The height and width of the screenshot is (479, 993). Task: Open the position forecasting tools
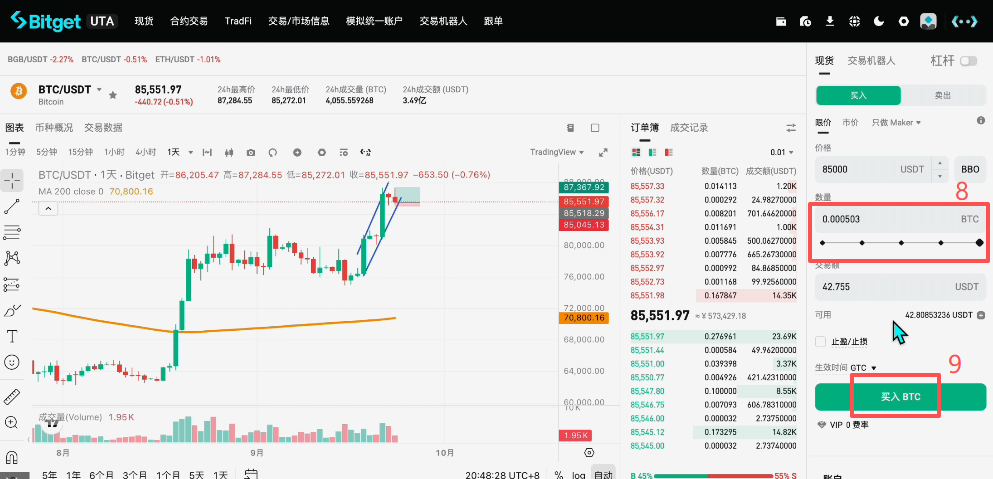[12, 284]
